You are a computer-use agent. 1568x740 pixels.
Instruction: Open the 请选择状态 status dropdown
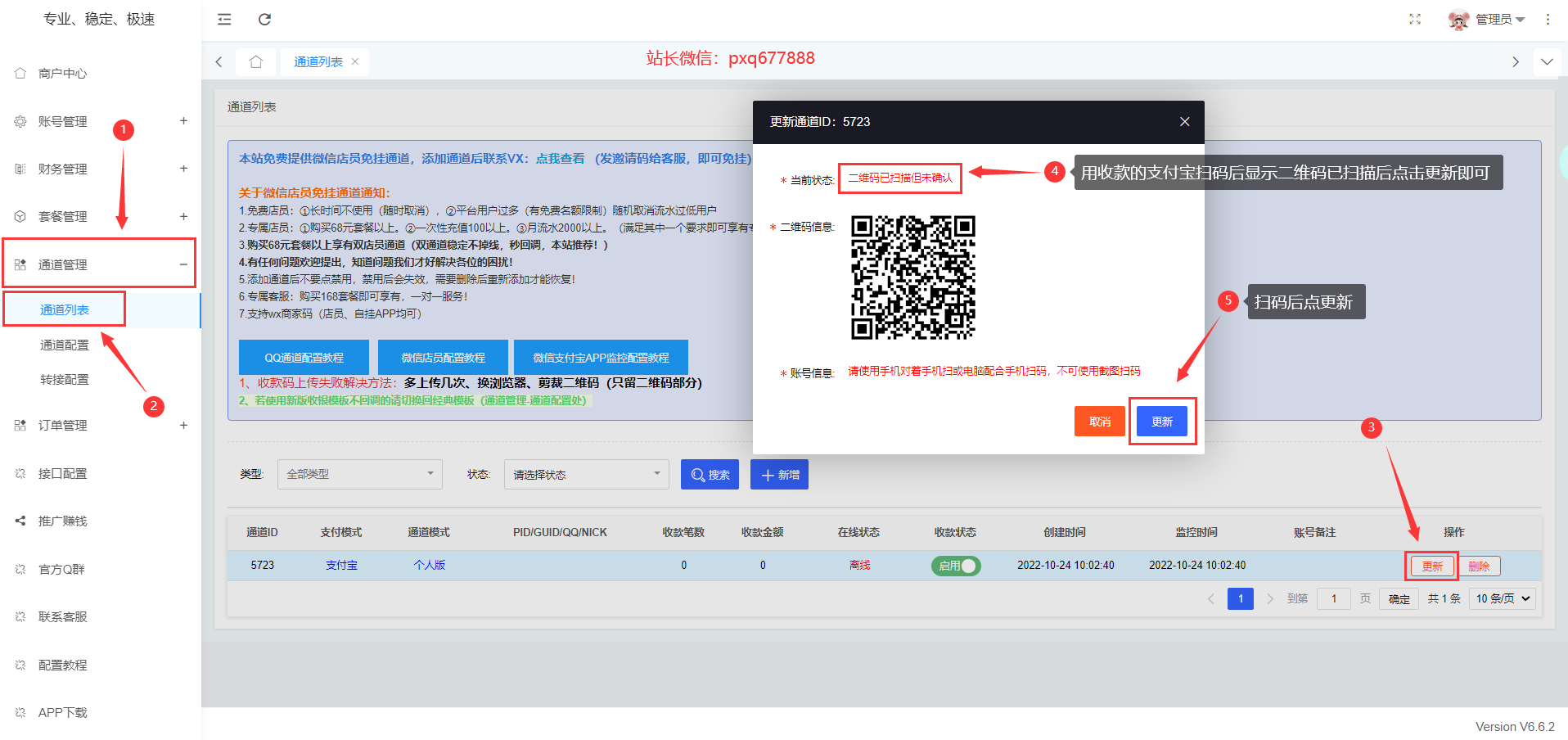click(586, 474)
